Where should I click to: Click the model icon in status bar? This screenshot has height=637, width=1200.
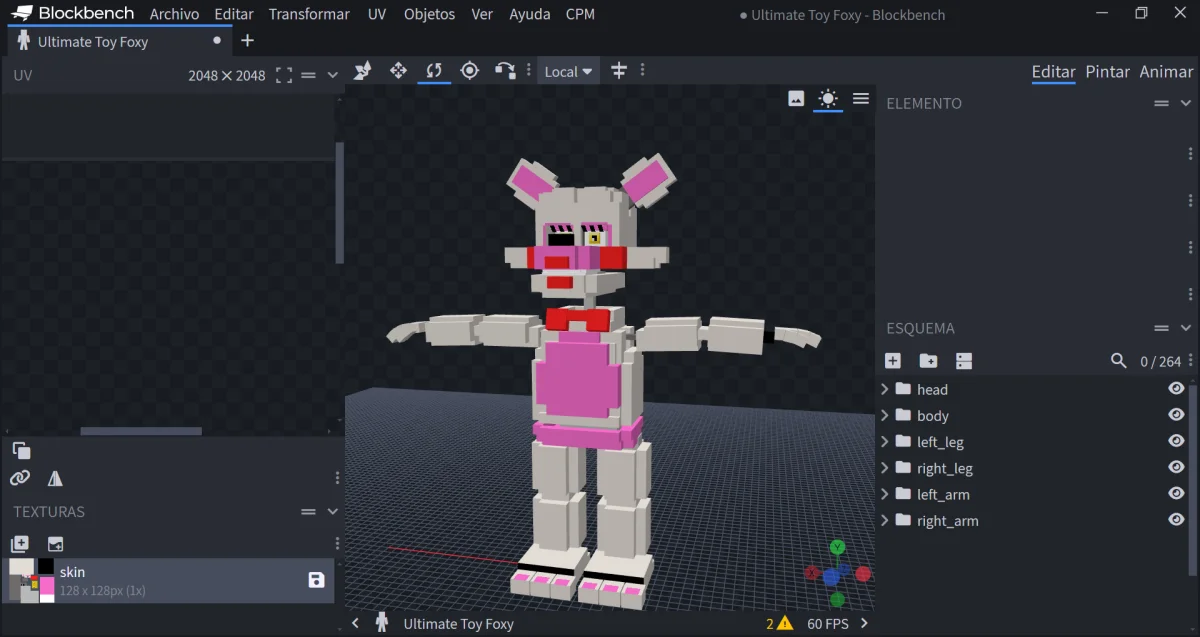pos(381,623)
